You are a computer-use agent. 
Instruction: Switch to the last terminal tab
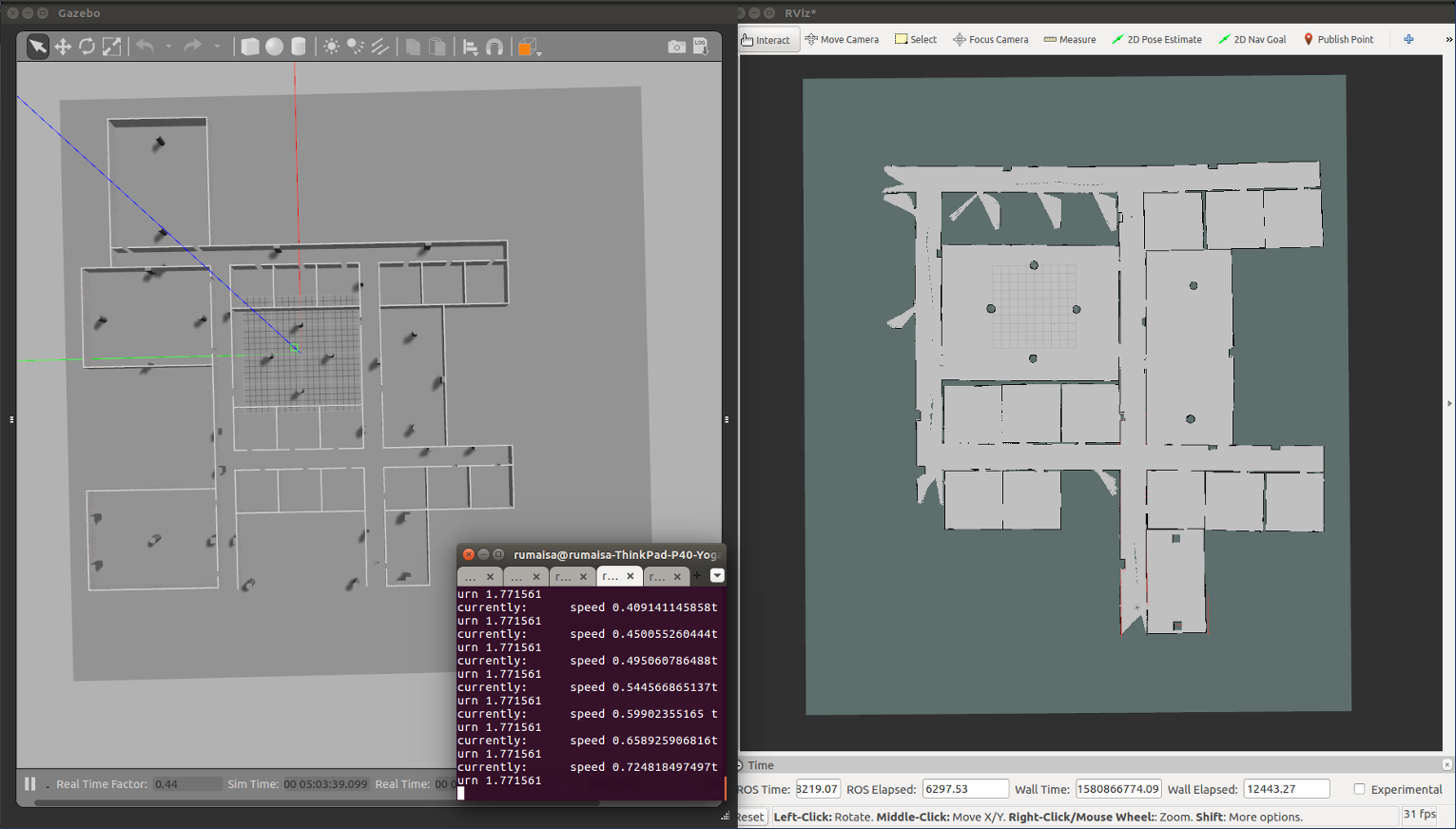coord(666,576)
